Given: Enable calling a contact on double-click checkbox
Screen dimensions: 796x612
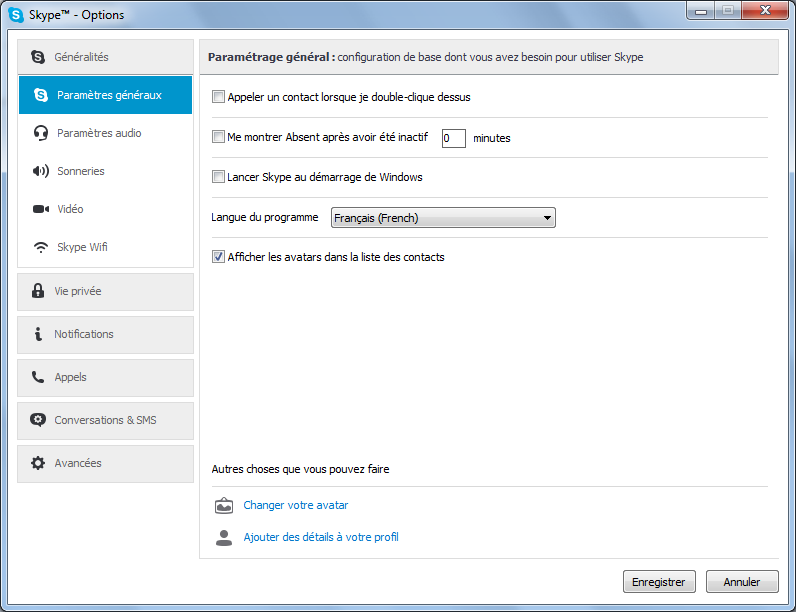Looking at the screenshot, I should pos(218,96).
